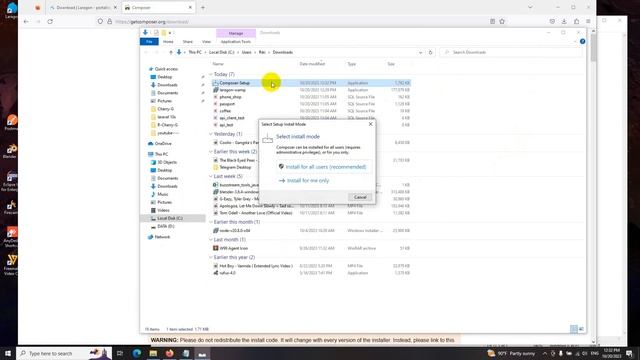This screenshot has width=640, height=360.
Task: Switch to the Share ribbon tab
Action: [x=188, y=42]
